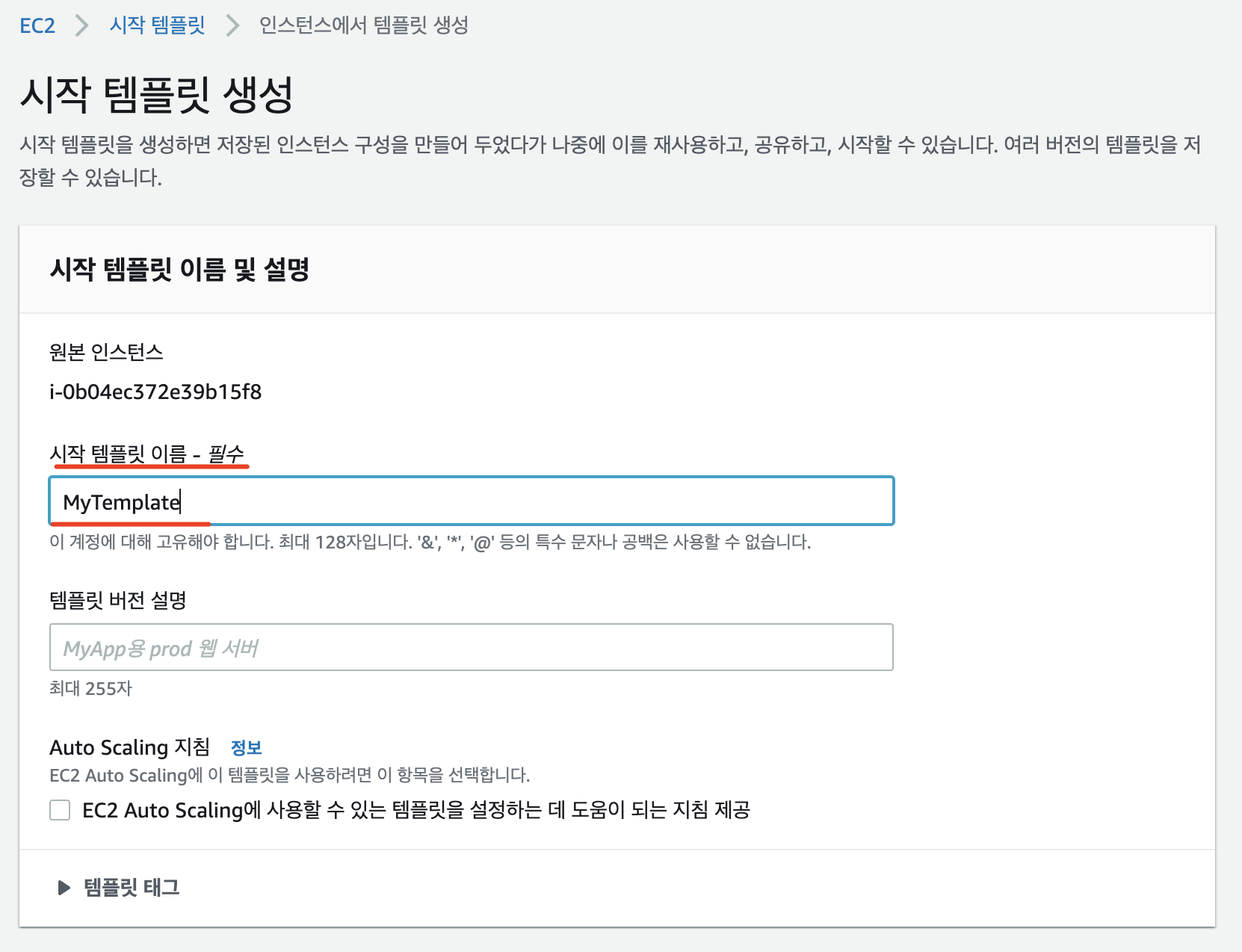Click the 템플릿 태그 section label
The width and height of the screenshot is (1242, 952).
(x=132, y=888)
